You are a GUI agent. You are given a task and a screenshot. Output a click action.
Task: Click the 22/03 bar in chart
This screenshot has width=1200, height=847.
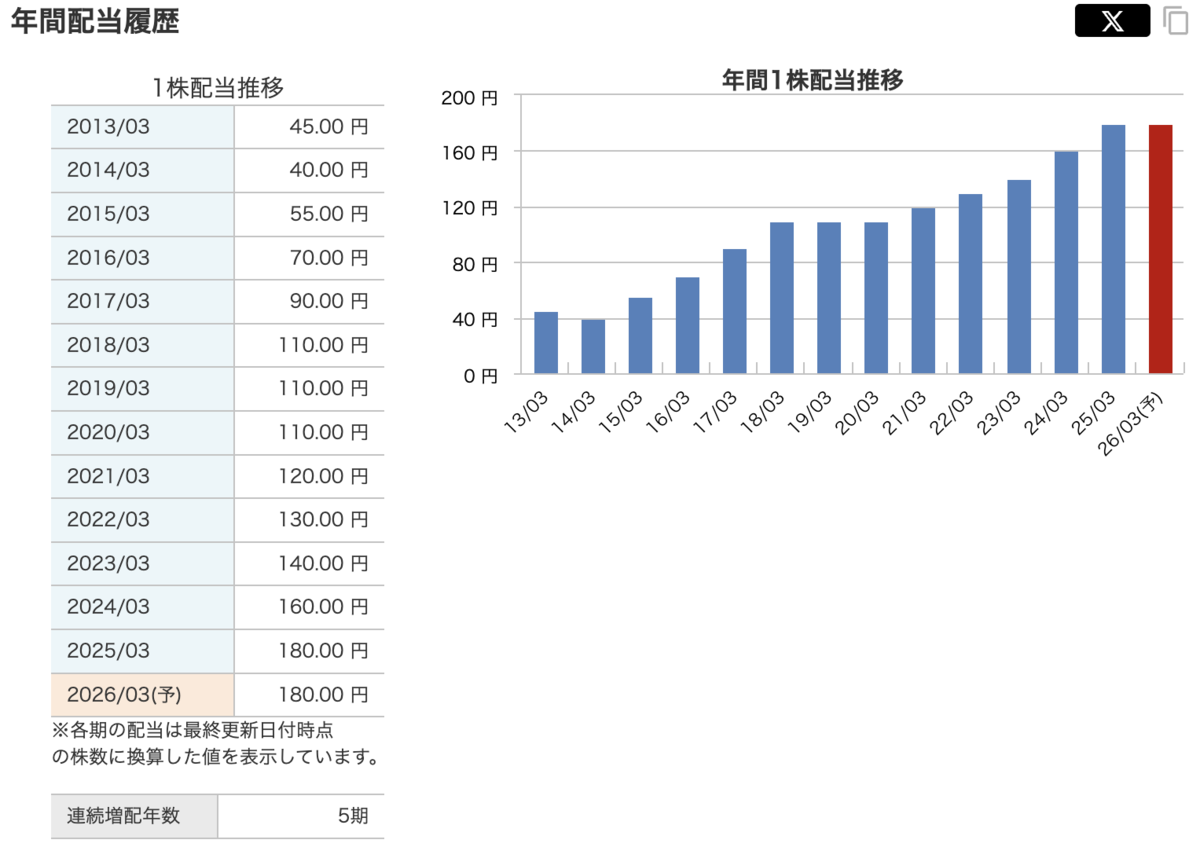pyautogui.click(x=971, y=284)
